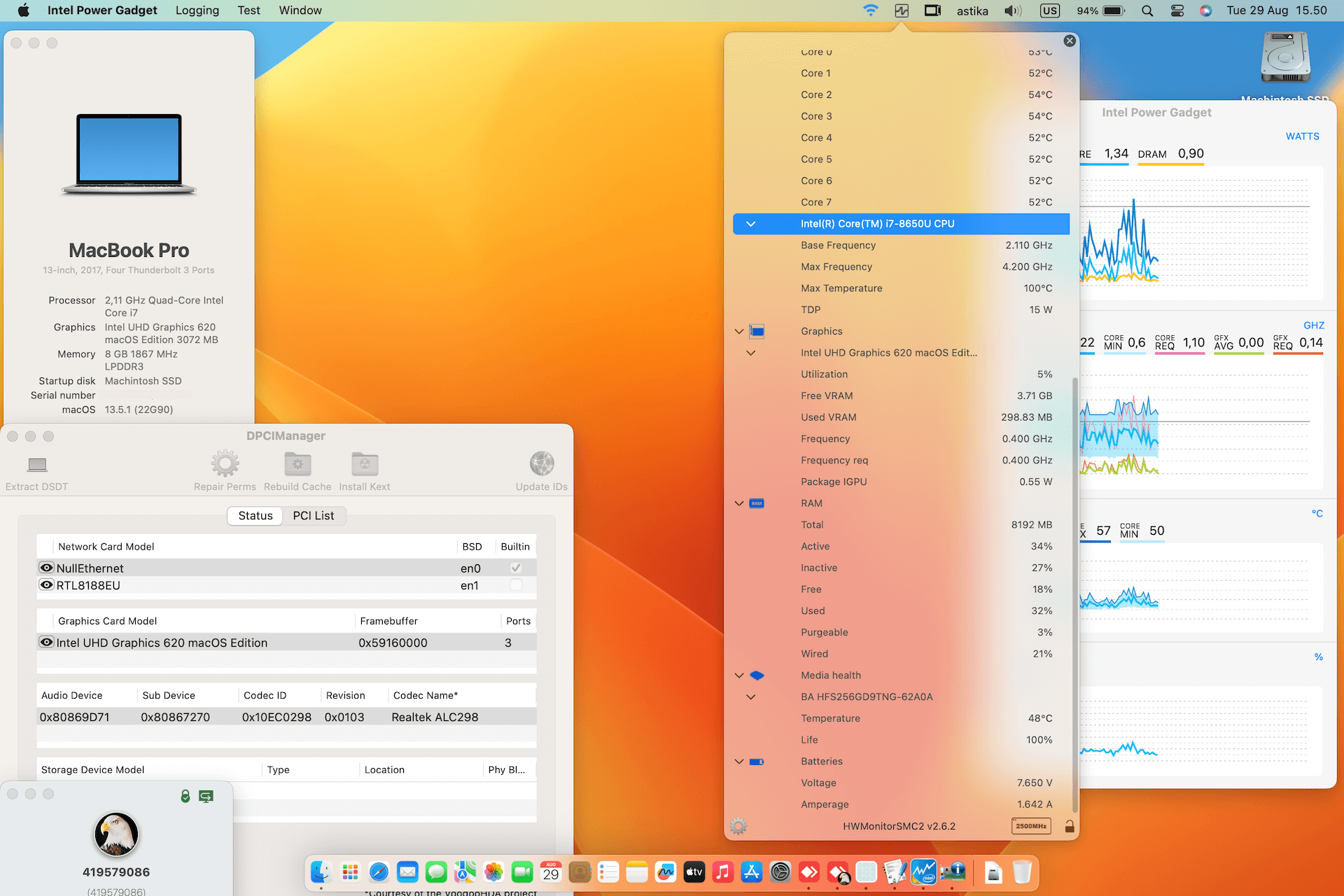1344x896 pixels.
Task: Collapse the Intel Core i7-8650U CPU section
Action: click(750, 224)
